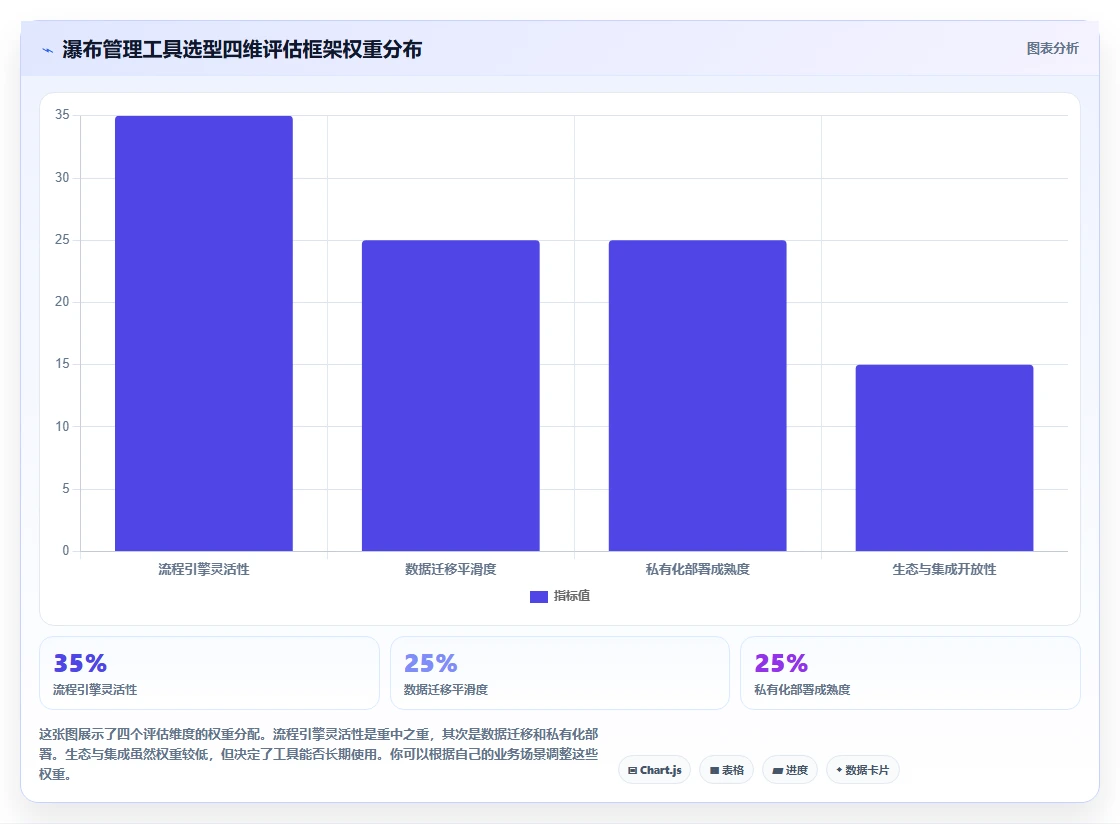Click the 私有化部署成熟度 bar in chart

point(697,396)
